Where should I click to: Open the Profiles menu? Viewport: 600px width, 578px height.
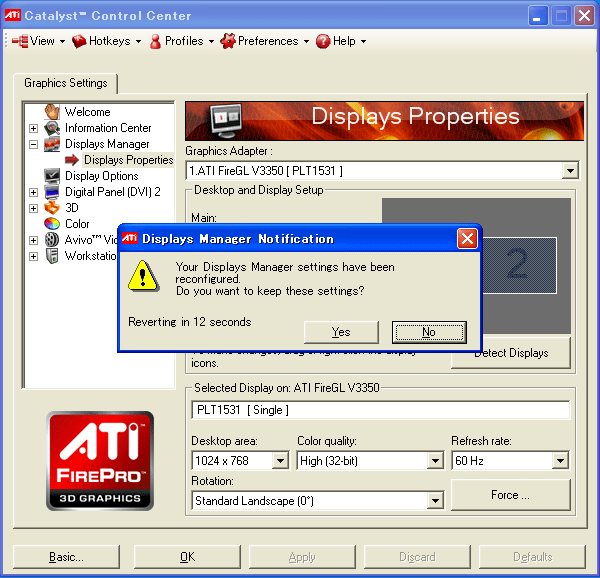coord(182,41)
